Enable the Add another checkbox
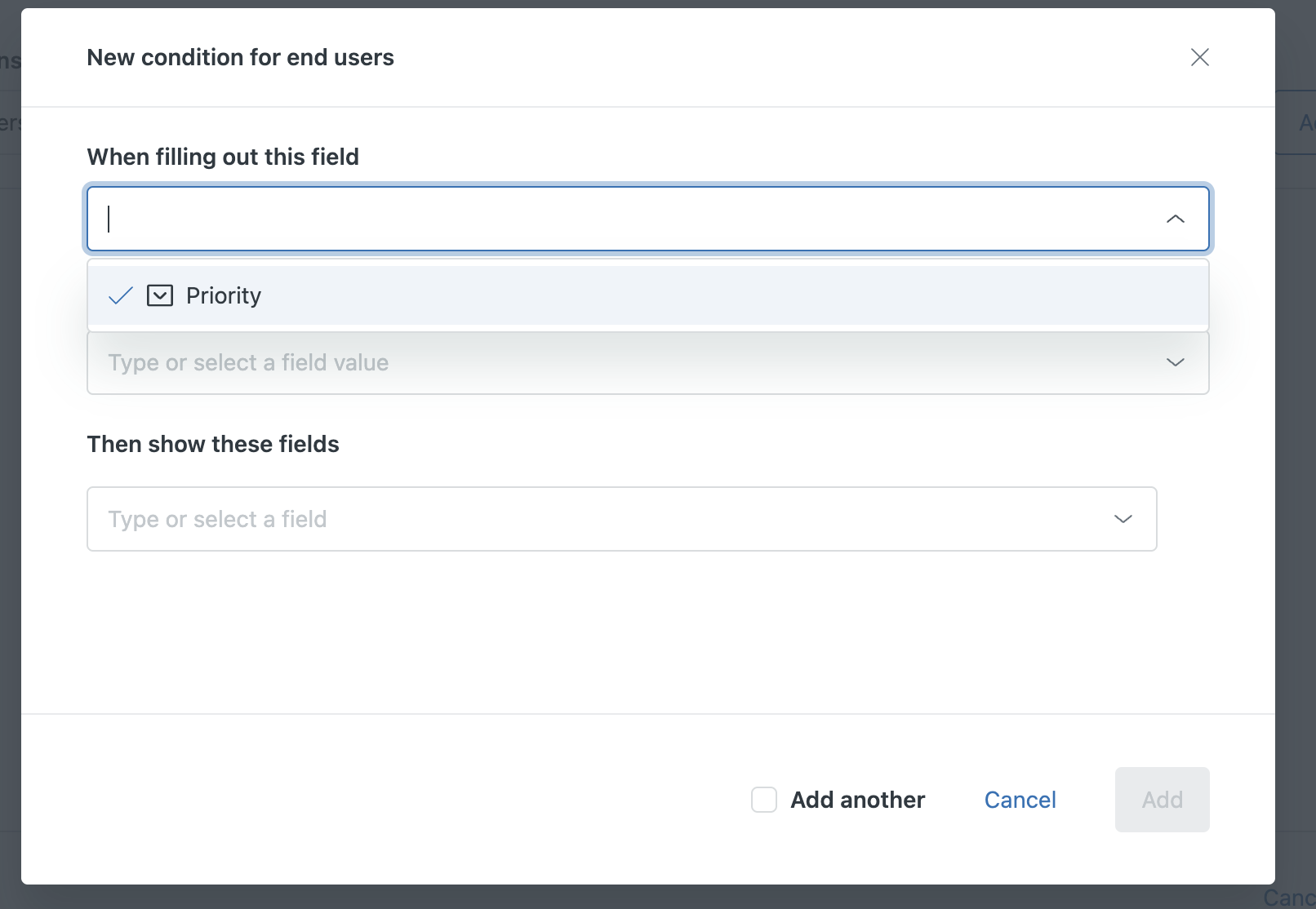The image size is (1316, 909). point(764,800)
